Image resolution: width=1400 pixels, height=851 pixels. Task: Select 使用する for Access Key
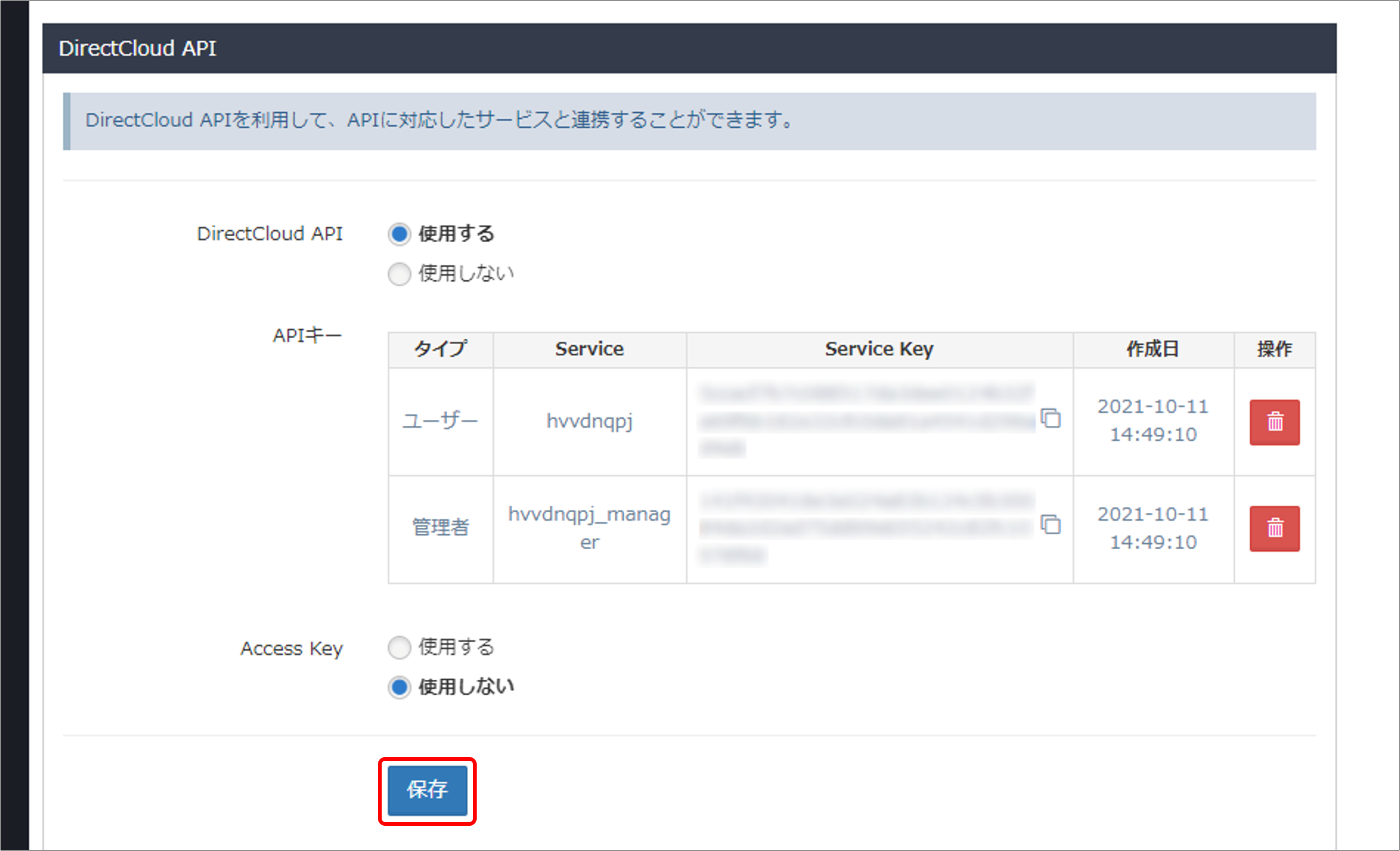pos(399,647)
